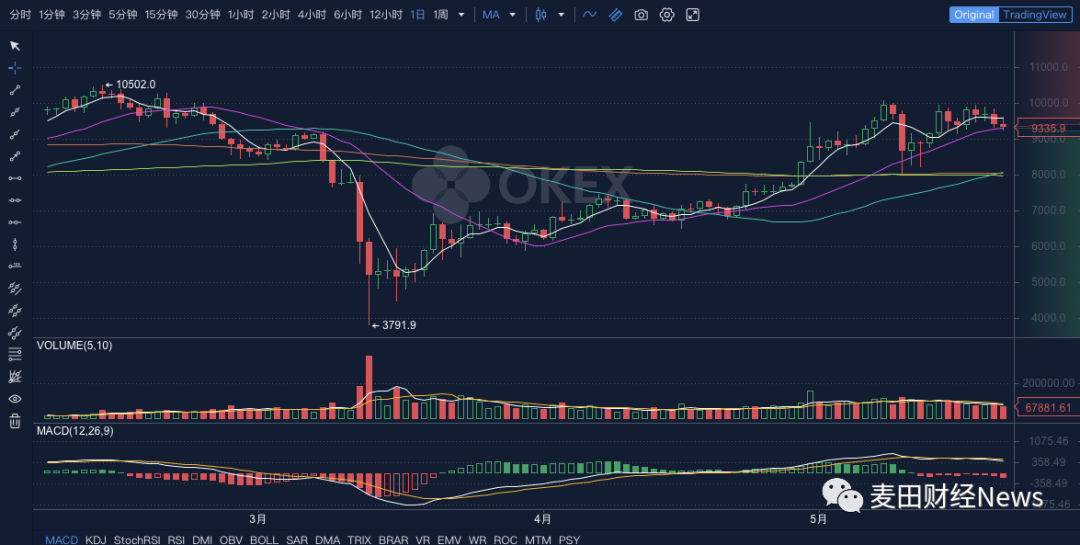The height and width of the screenshot is (545, 1080).
Task: Toggle drawings visibility with eye icon
Action: point(15,399)
